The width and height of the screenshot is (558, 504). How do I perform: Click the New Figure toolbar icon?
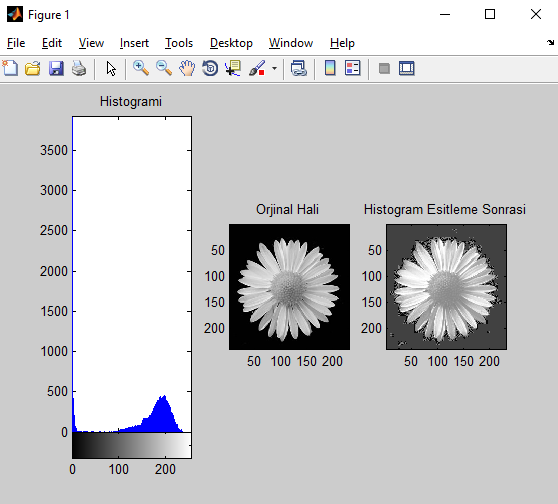(x=10, y=68)
